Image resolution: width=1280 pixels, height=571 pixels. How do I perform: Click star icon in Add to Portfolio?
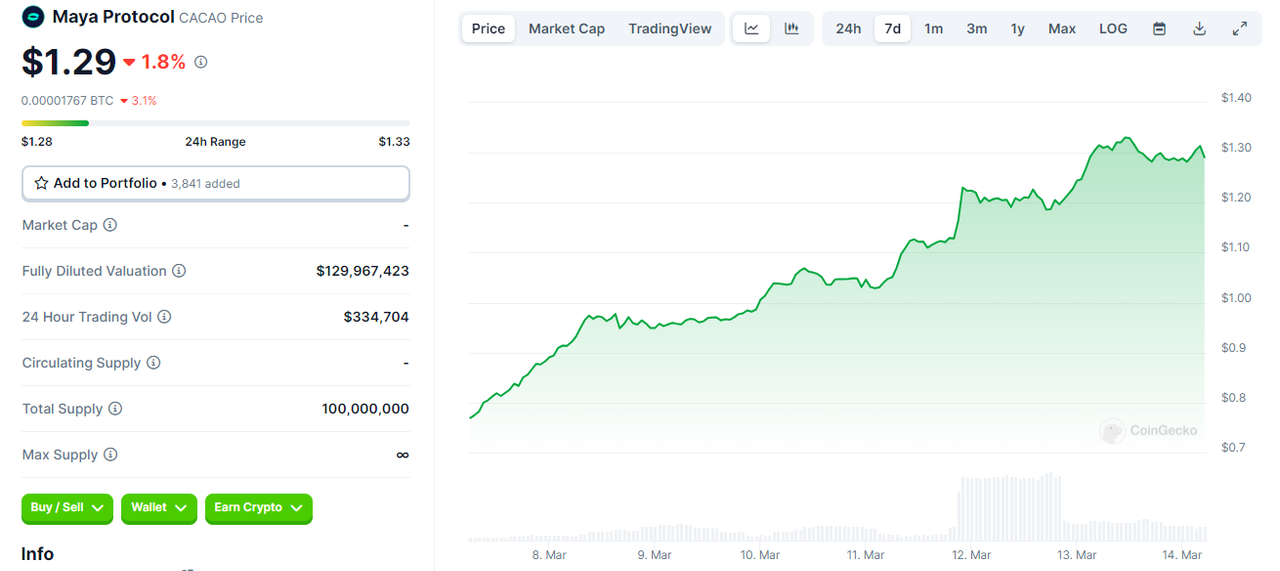click(x=41, y=183)
